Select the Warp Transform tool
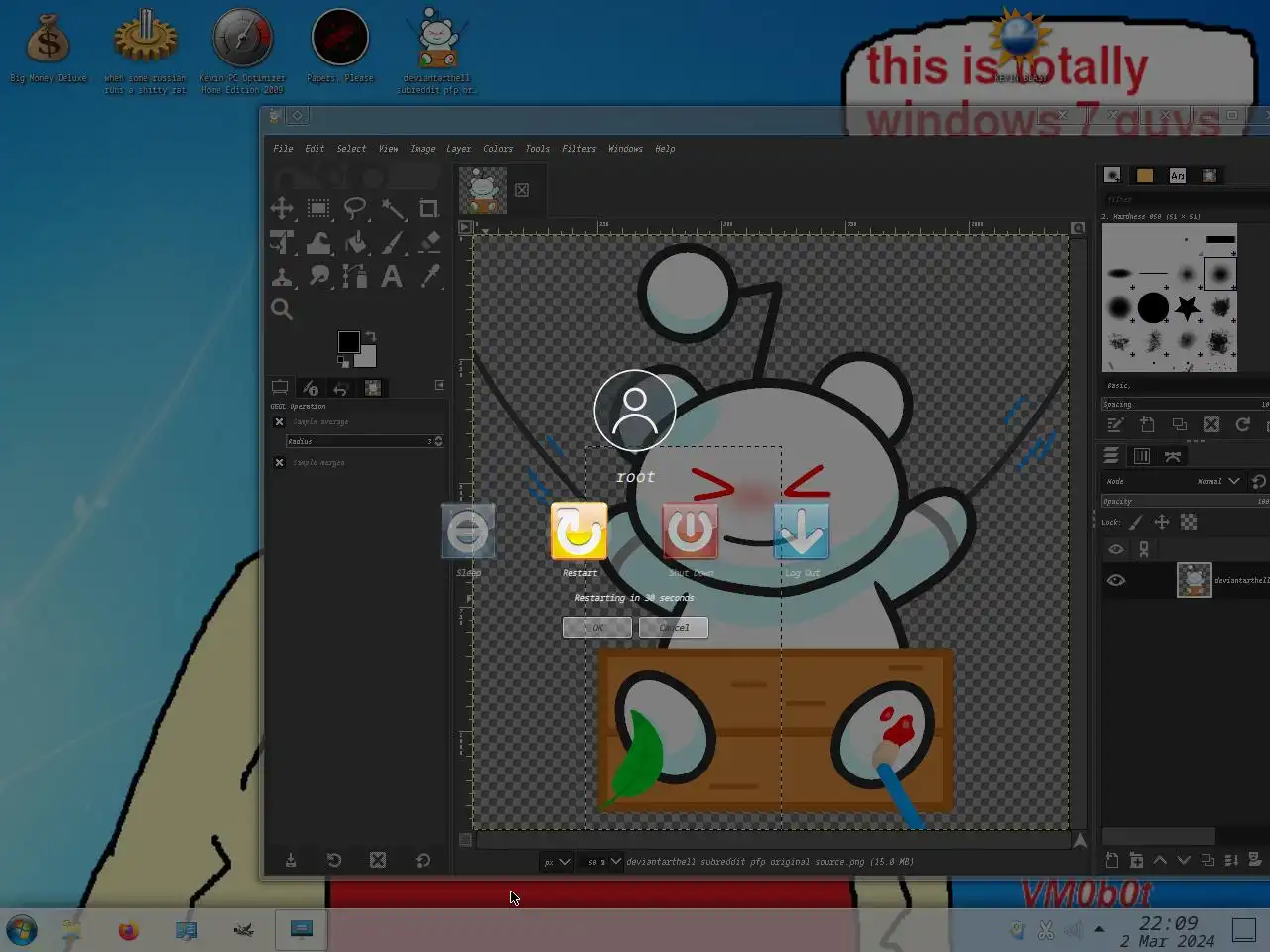This screenshot has height=952, width=1270. pyautogui.click(x=318, y=243)
